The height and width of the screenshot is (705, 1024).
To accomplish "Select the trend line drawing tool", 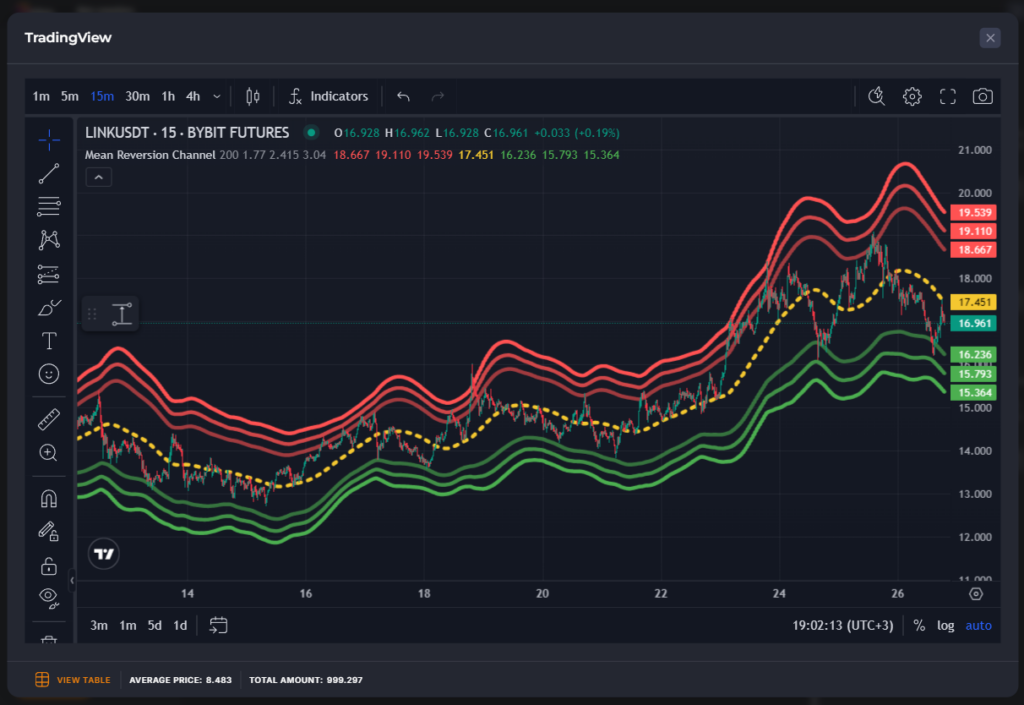I will (49, 173).
